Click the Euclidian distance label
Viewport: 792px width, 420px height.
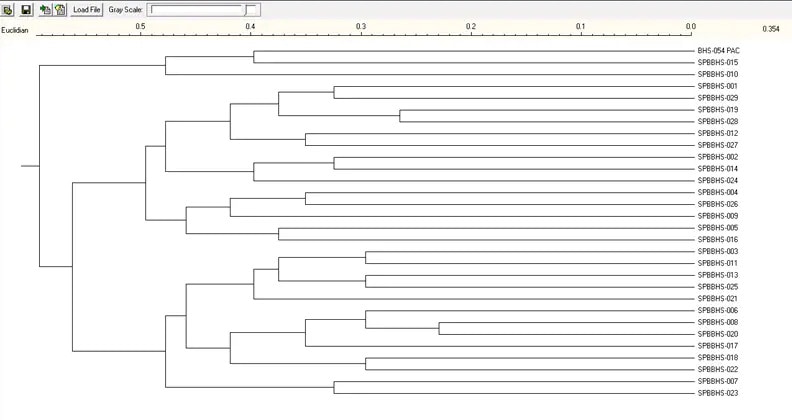15,28
